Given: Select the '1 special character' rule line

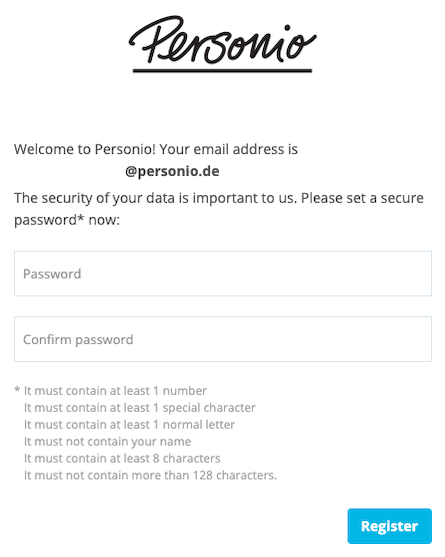Looking at the screenshot, I should click(140, 408).
